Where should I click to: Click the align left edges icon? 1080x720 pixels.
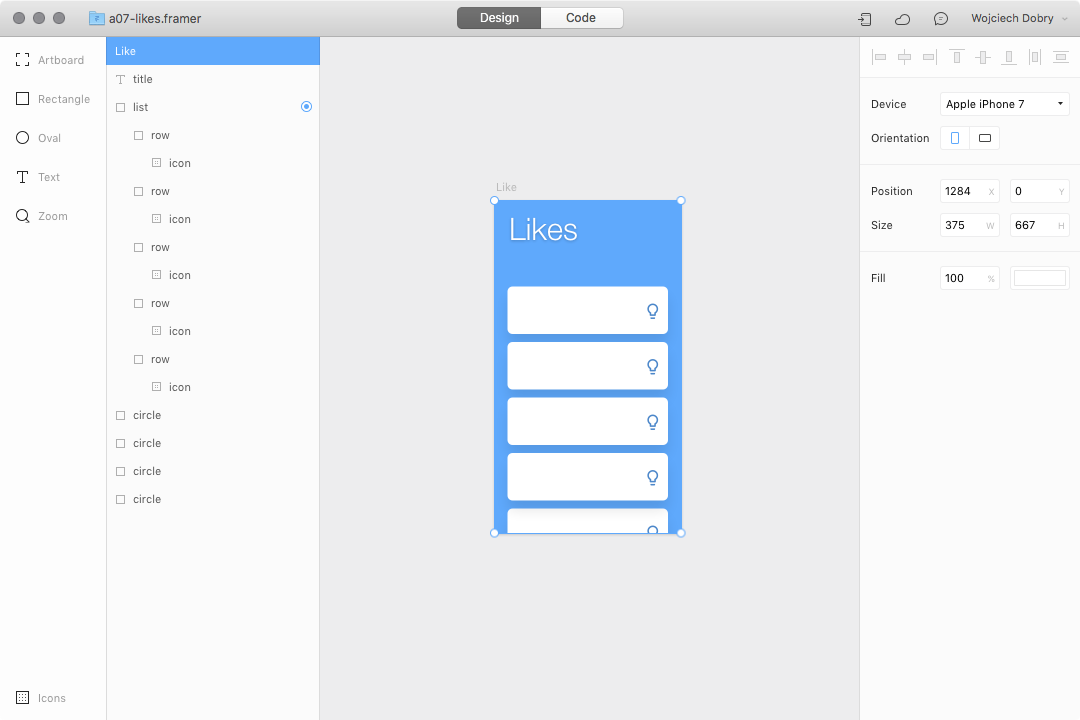[x=879, y=57]
